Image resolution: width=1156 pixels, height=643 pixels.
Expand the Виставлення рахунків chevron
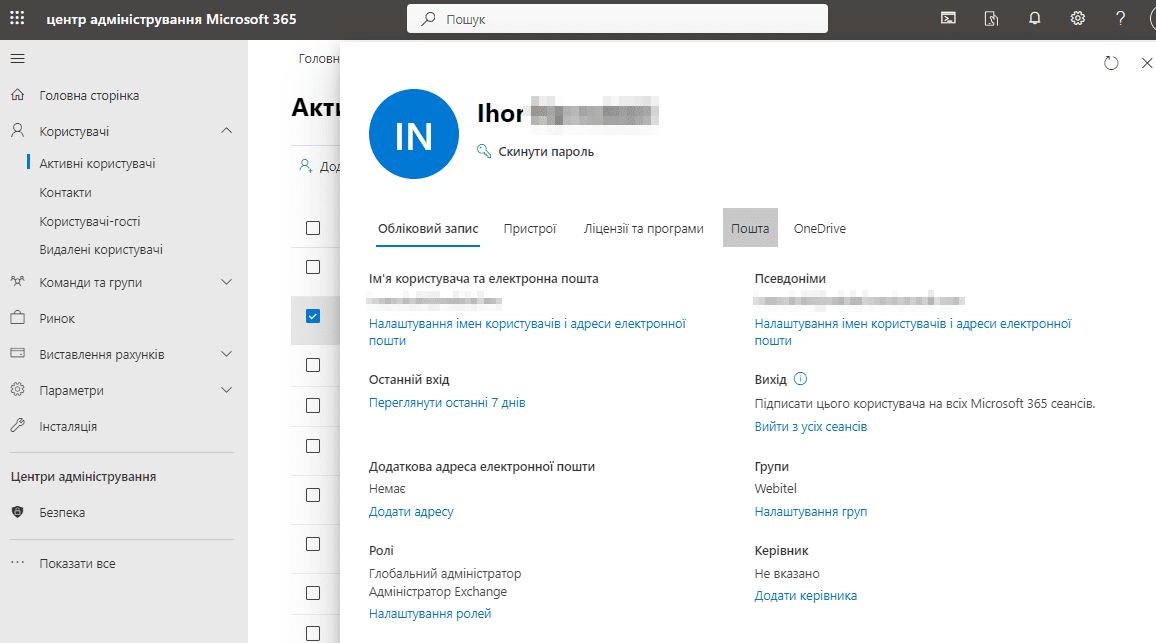[x=226, y=354]
